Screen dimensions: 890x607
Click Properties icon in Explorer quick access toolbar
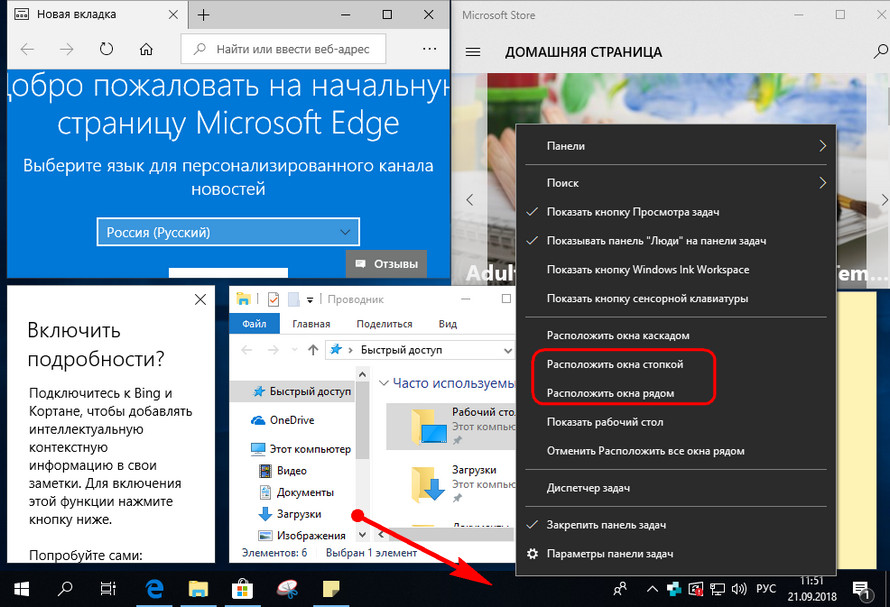click(274, 299)
